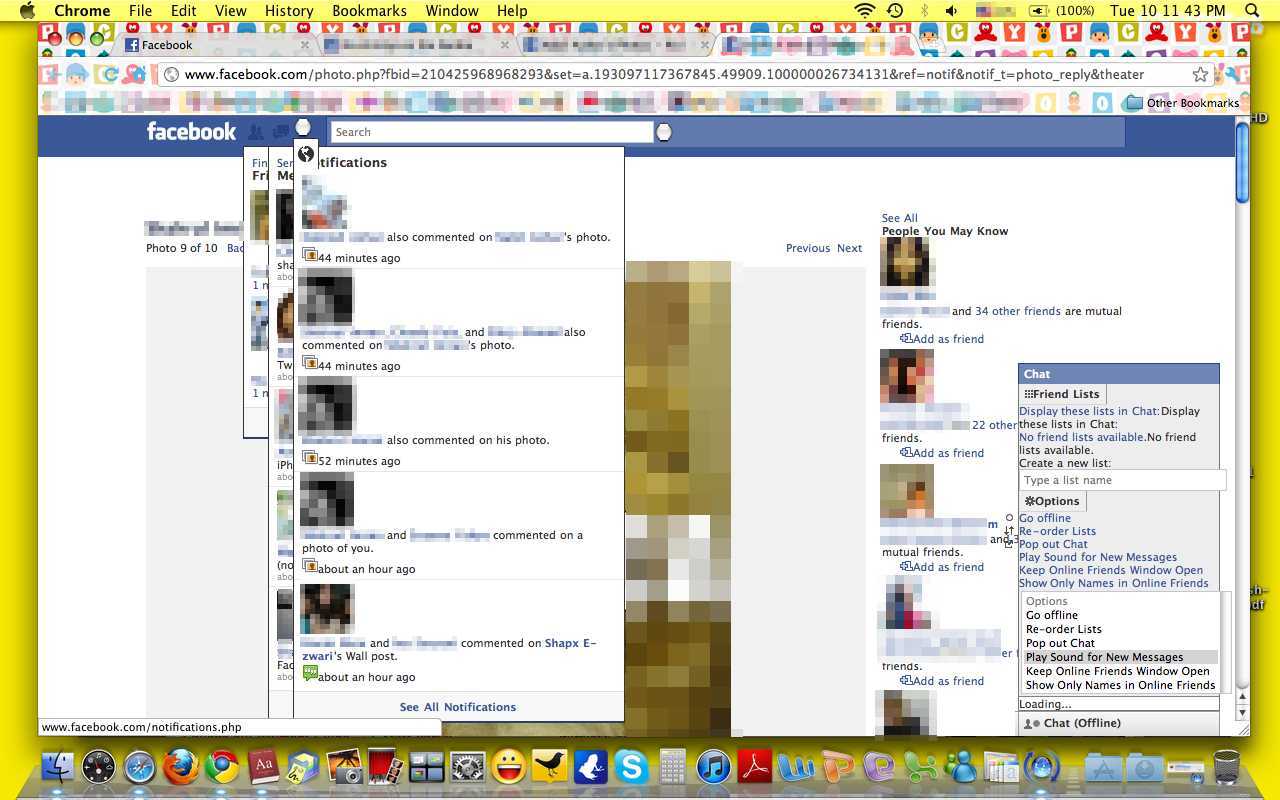Image resolution: width=1280 pixels, height=800 pixels.
Task: Click the Photo 9 of 10 text
Action: [x=181, y=248]
